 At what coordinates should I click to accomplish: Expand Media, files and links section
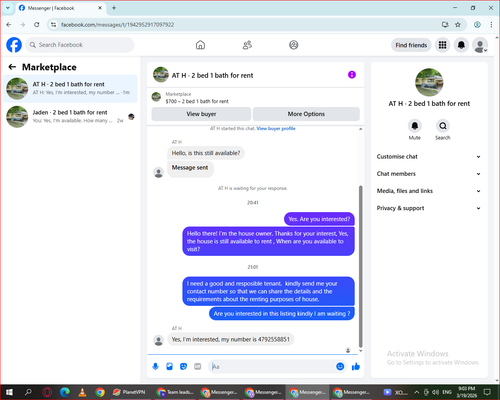tap(429, 191)
